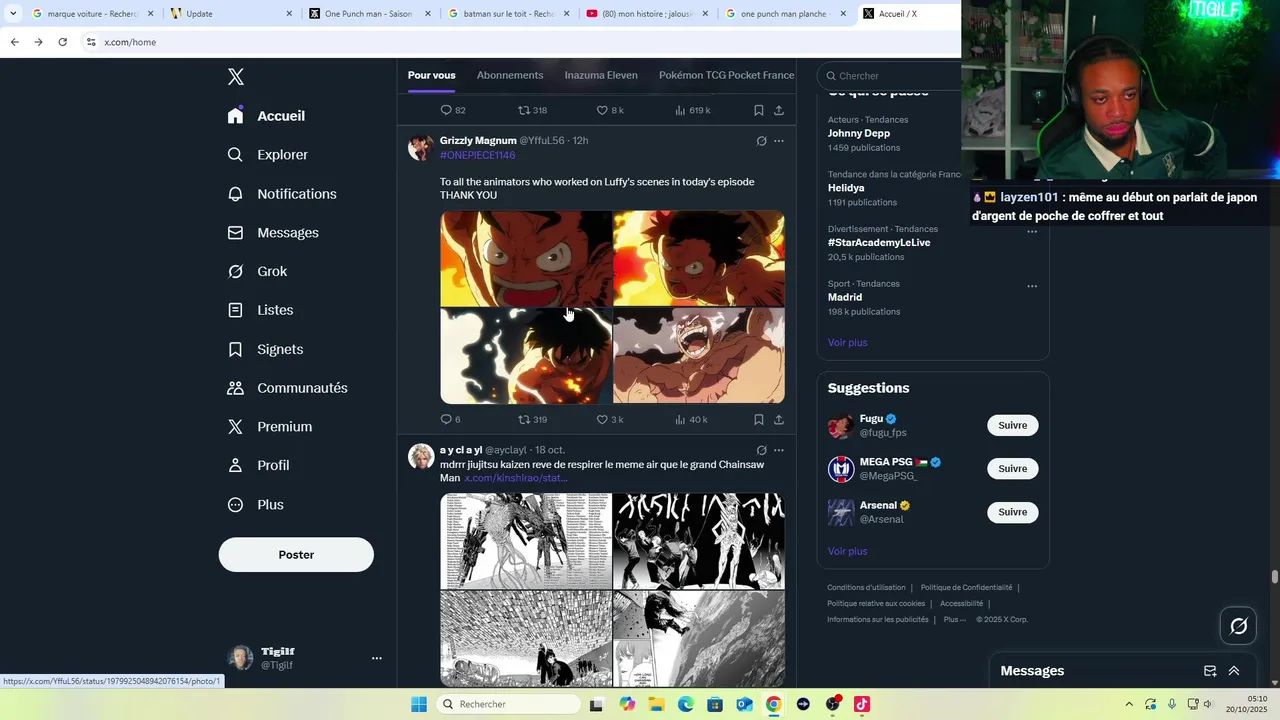Open more options for #StarAcademyLeLive trend
Image resolution: width=1280 pixels, height=720 pixels.
pos(1032,231)
